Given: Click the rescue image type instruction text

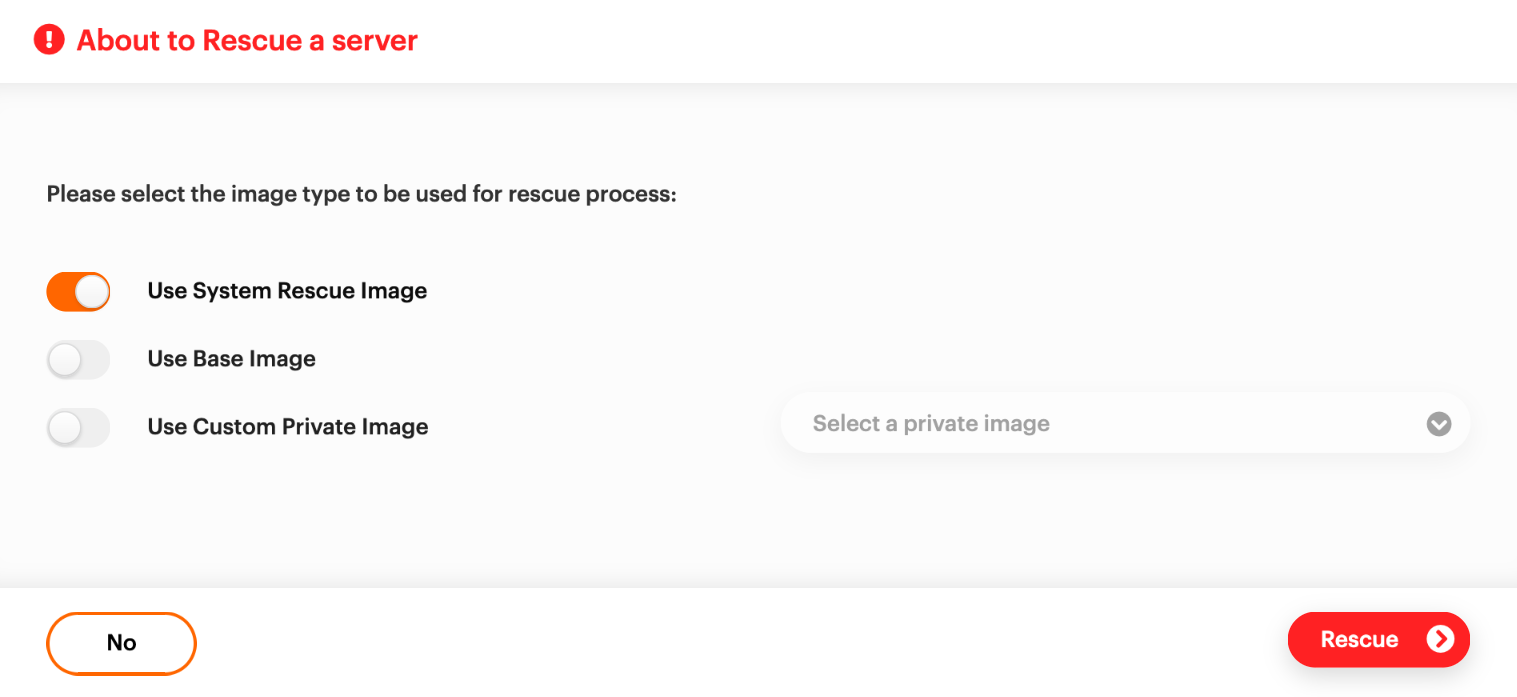Looking at the screenshot, I should tap(361, 193).
